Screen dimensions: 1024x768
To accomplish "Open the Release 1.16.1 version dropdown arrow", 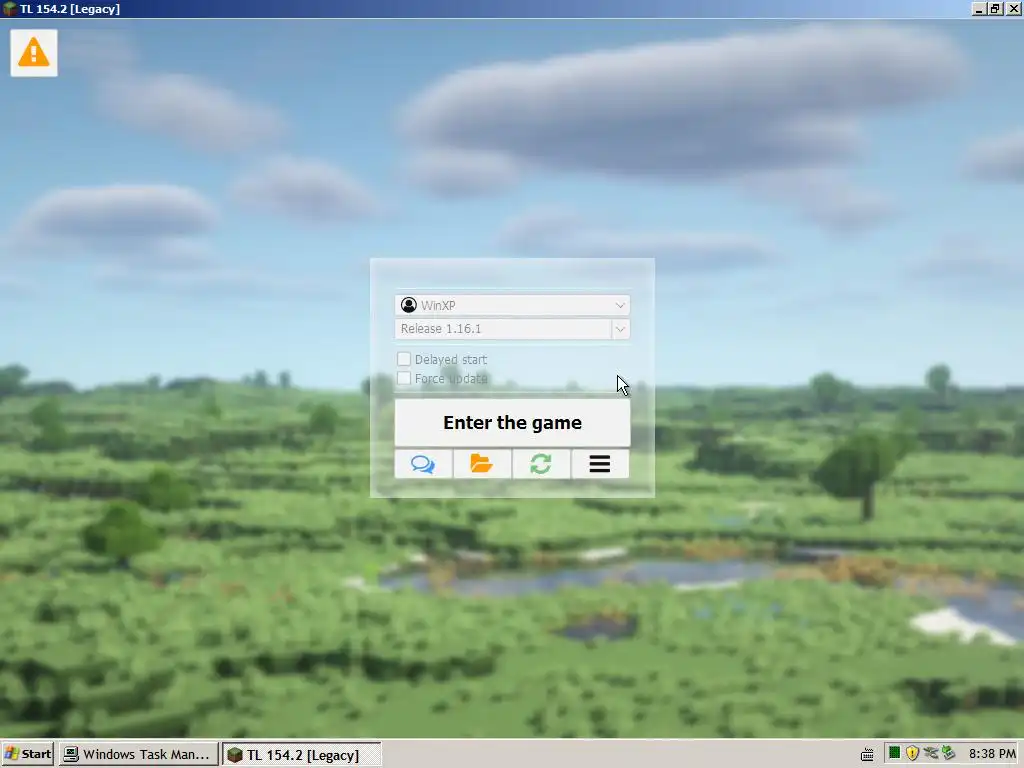I will (620, 329).
